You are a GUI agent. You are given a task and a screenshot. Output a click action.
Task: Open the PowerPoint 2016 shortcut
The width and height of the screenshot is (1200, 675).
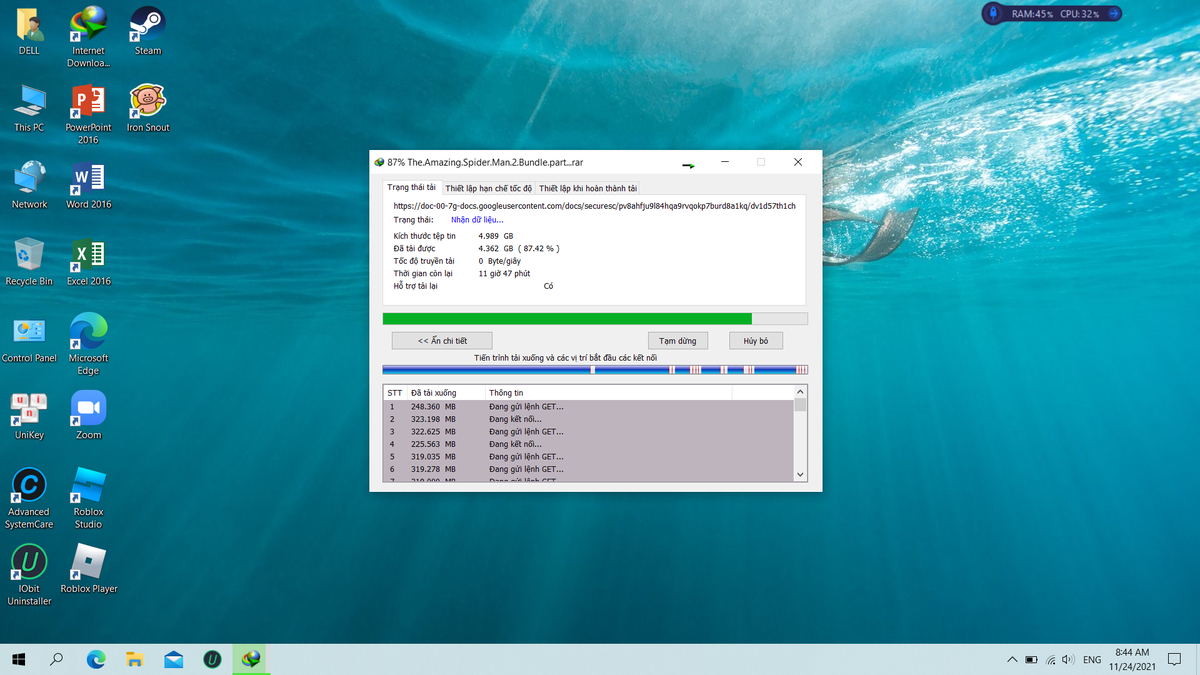[88, 114]
